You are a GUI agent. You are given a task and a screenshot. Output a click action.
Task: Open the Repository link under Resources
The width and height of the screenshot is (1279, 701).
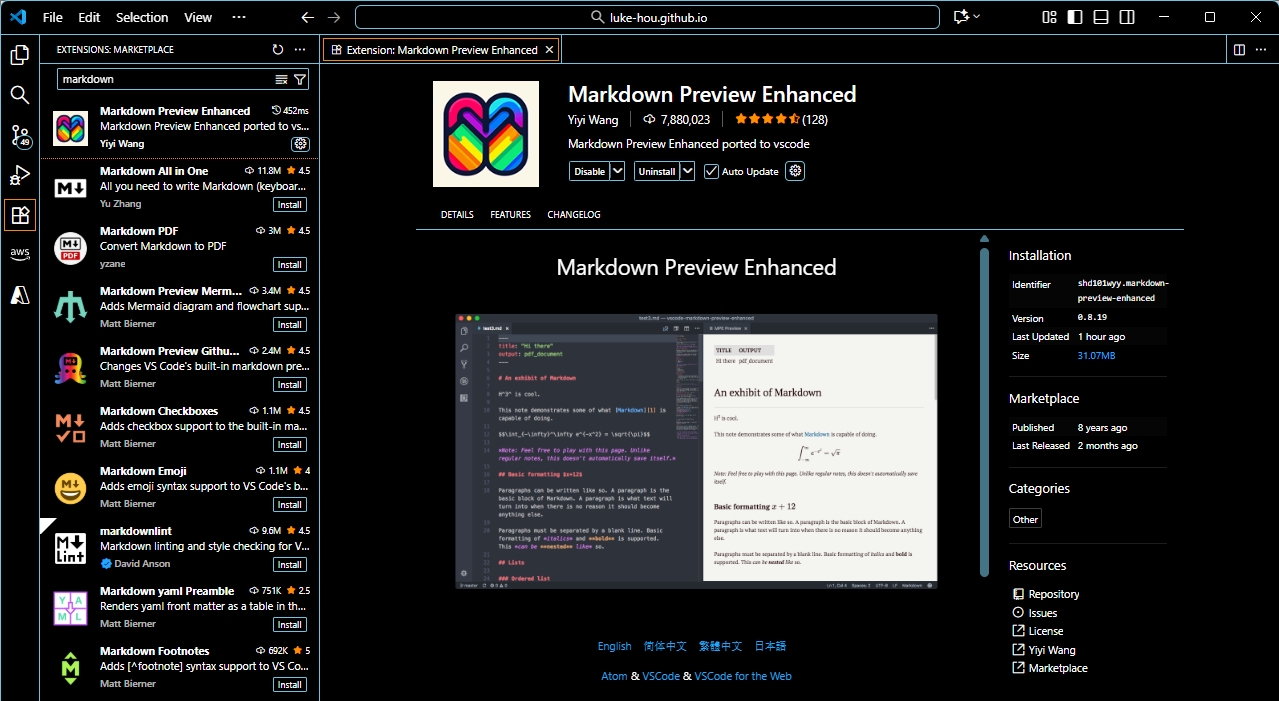(x=1052, y=593)
